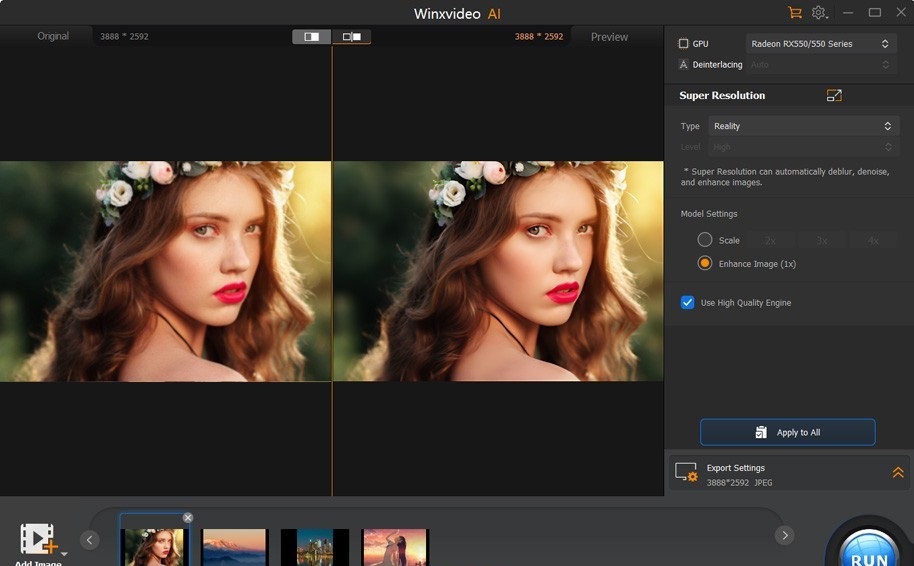Select the Scale radio button

[705, 240]
